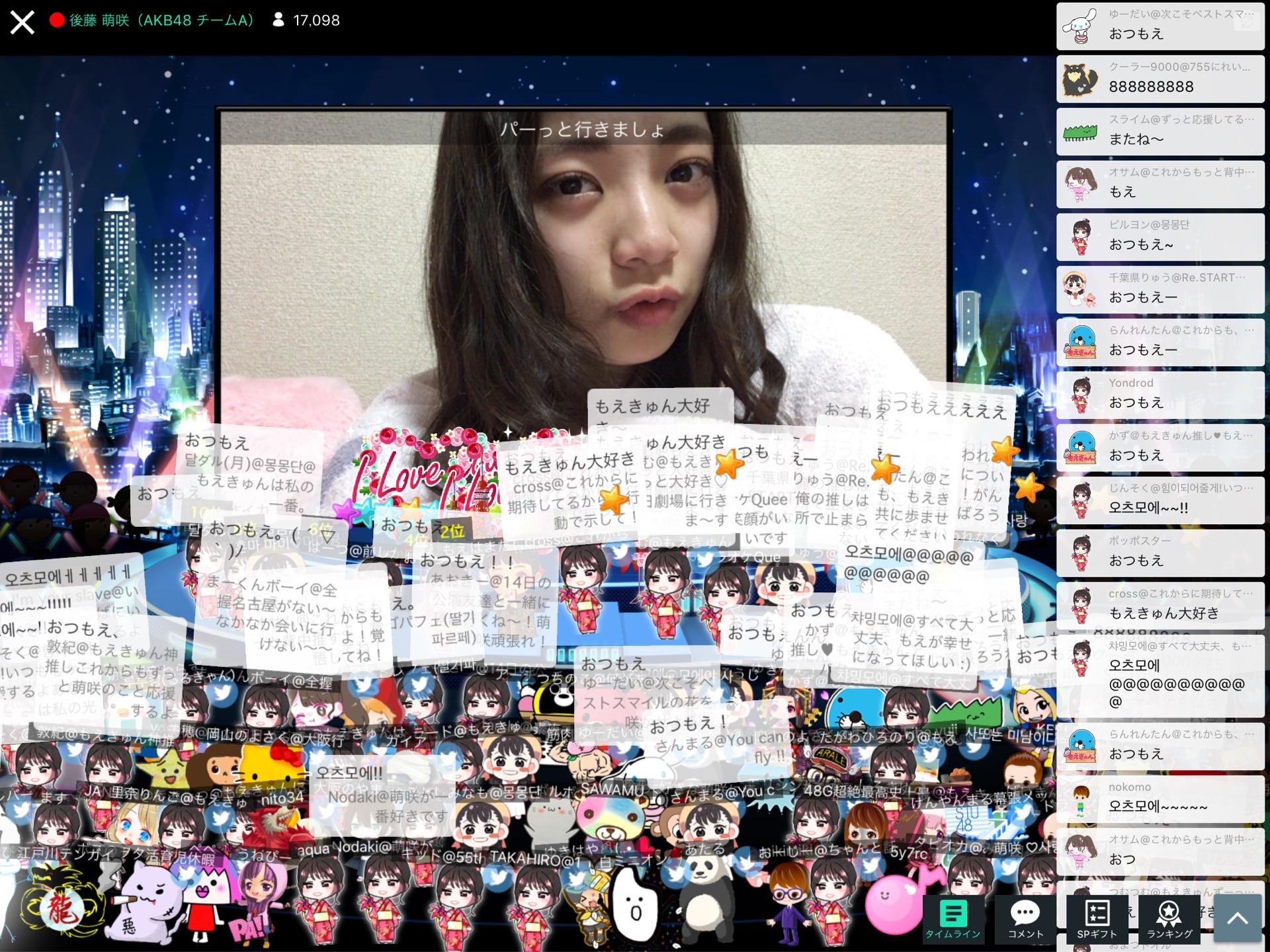Open the もえきゅん大好き timeline comment
This screenshot has width=1270, height=952.
1160,606
